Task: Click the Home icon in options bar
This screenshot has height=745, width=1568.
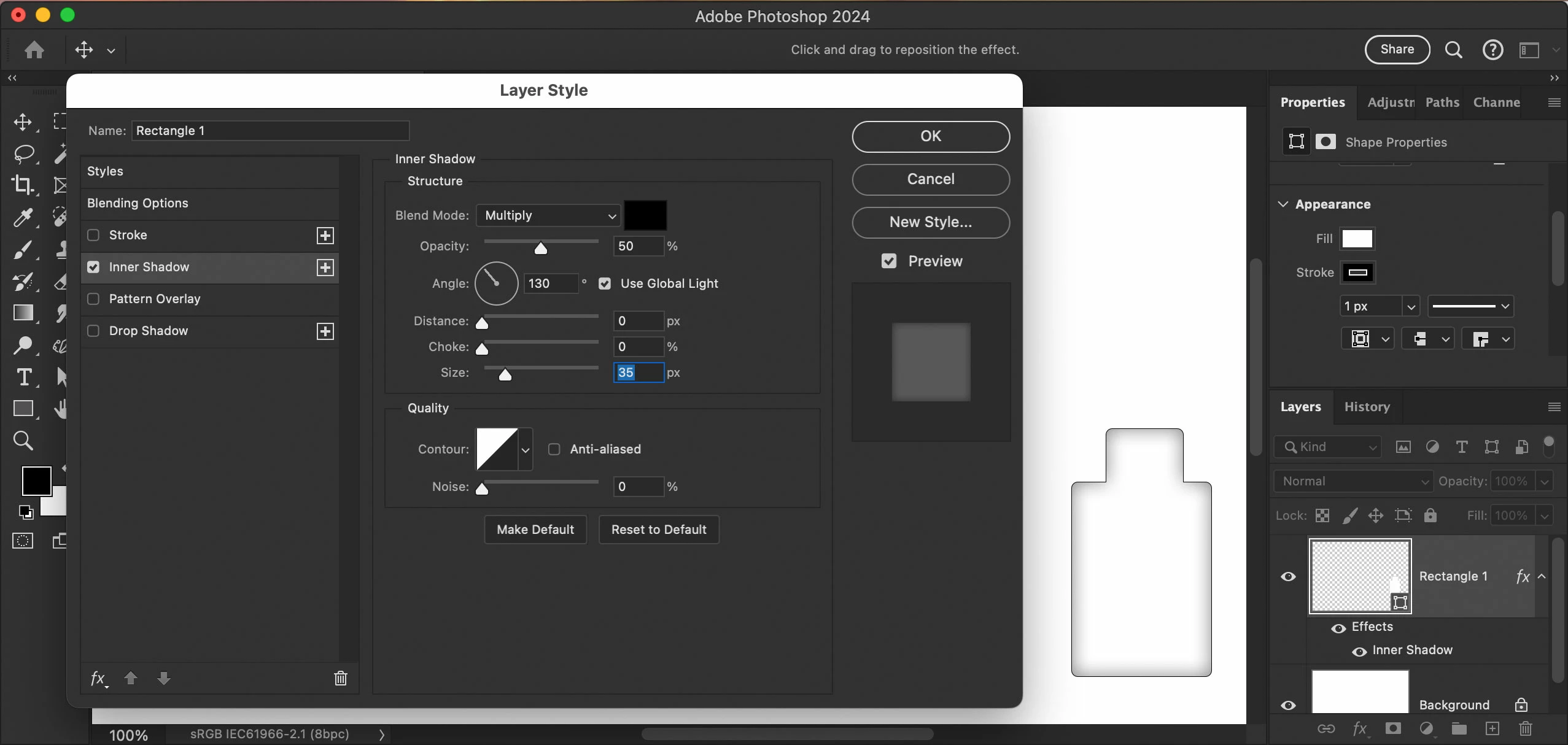Action: click(x=34, y=50)
